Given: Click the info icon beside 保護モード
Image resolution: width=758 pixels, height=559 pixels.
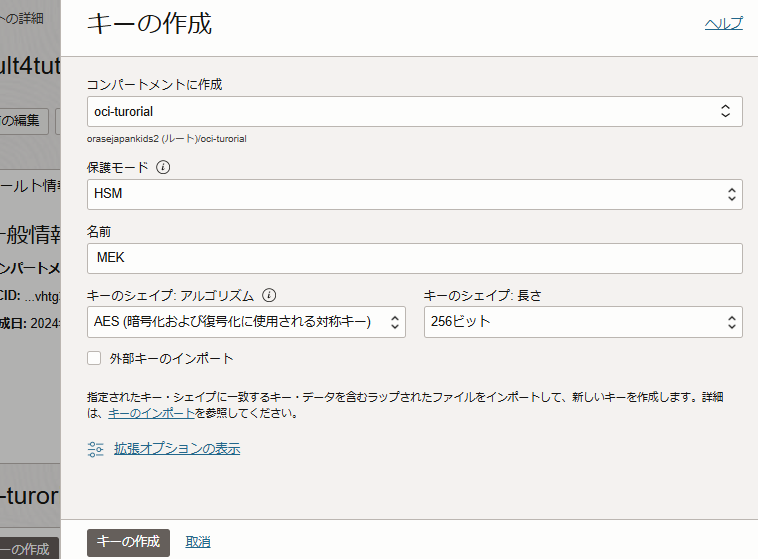Looking at the screenshot, I should 164,167.
